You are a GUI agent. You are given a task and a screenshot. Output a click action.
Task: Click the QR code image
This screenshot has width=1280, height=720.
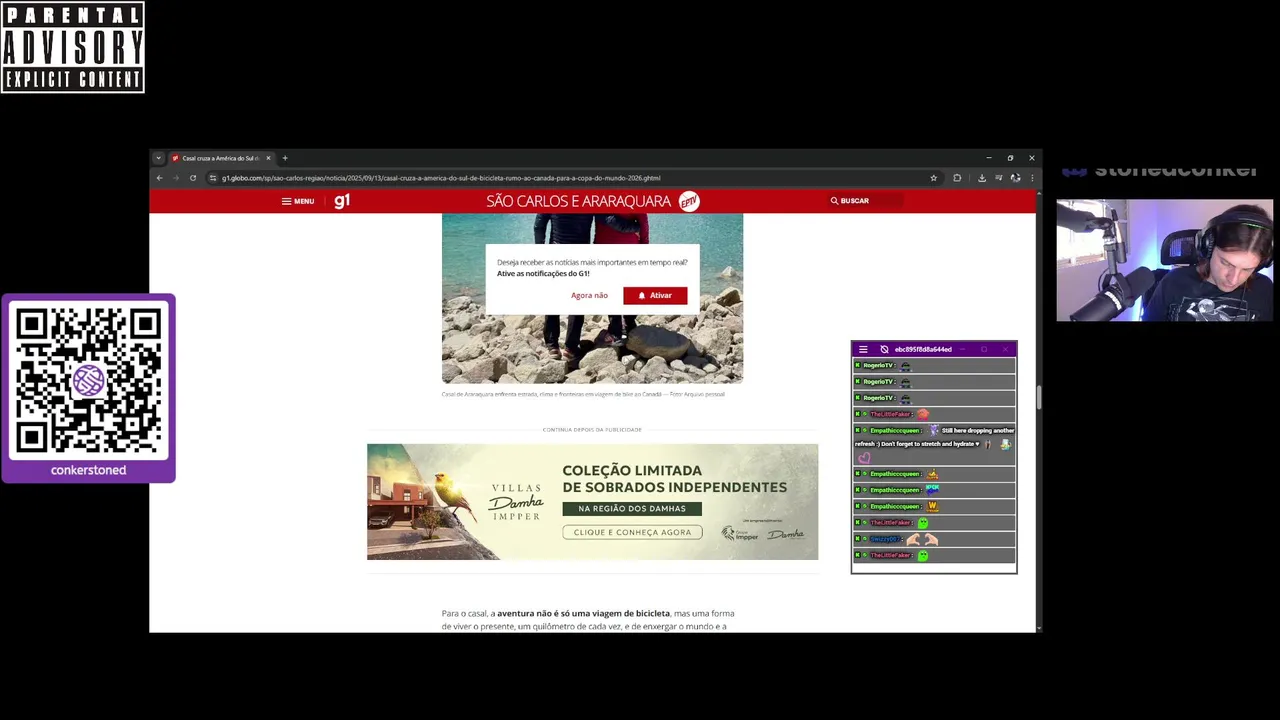88,380
